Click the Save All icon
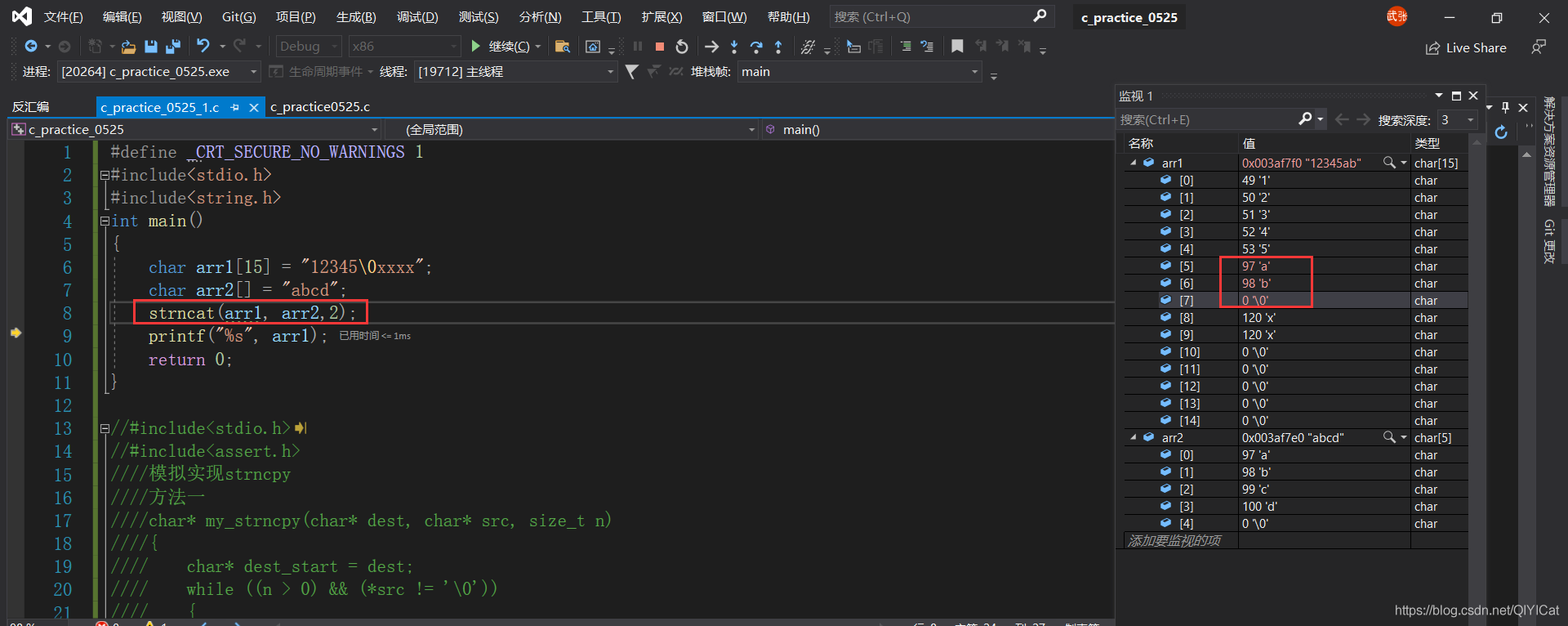The height and width of the screenshot is (626, 1568). coord(172,47)
